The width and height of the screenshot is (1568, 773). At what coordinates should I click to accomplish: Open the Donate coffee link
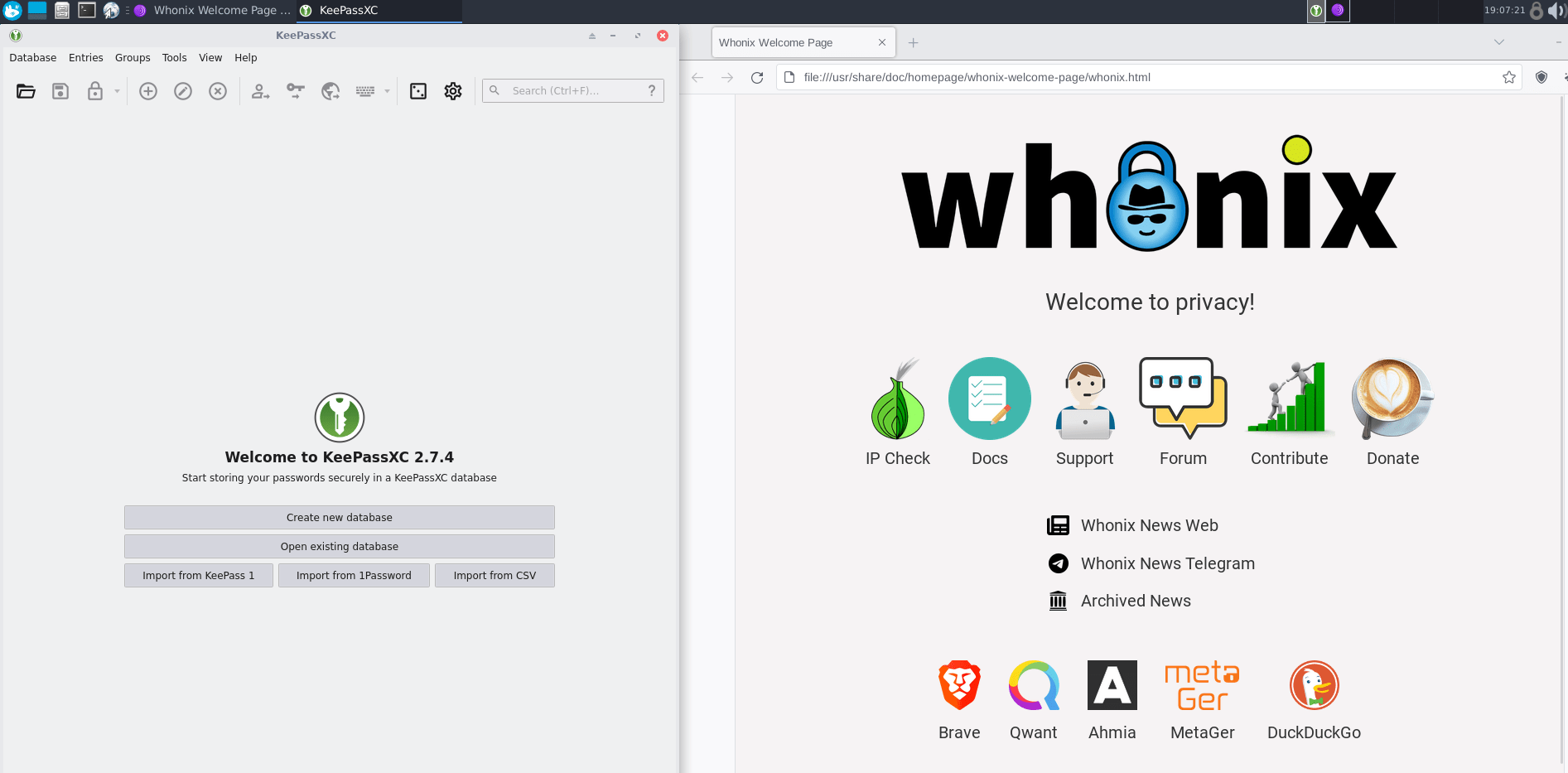coord(1393,412)
